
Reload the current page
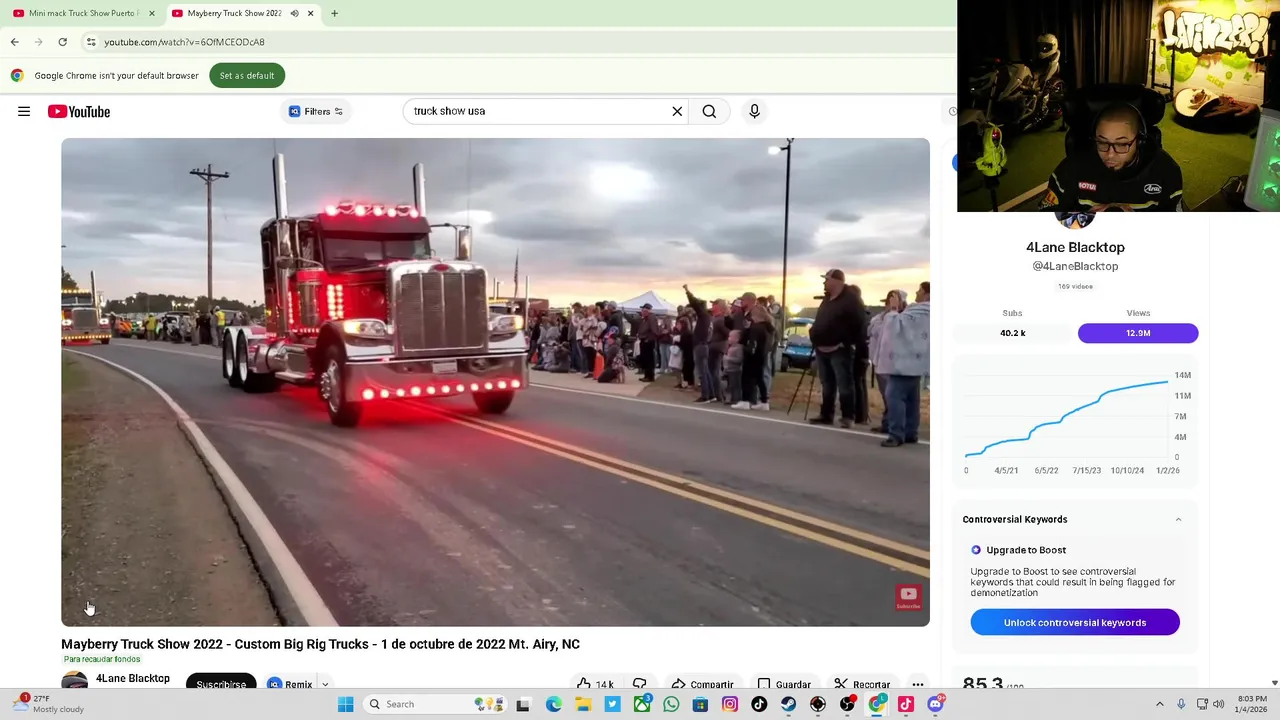pyautogui.click(x=62, y=42)
